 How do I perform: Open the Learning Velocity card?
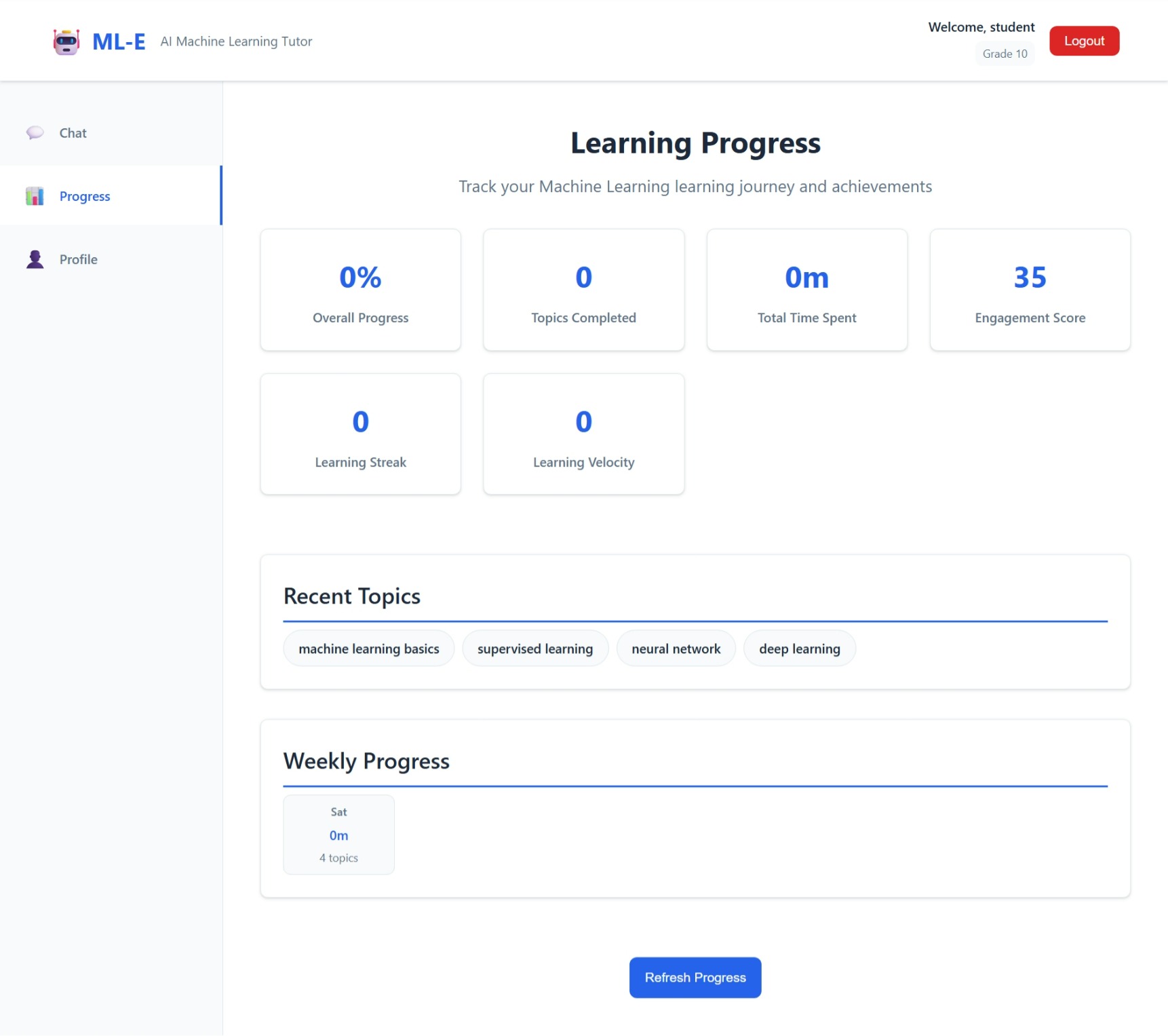(x=584, y=434)
